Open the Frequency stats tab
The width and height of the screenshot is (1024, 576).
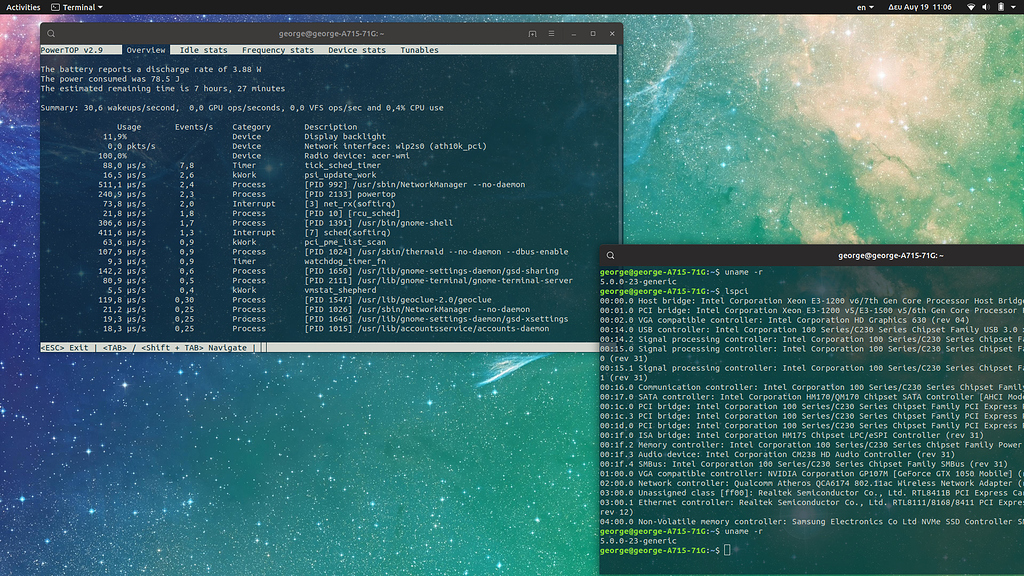point(278,50)
